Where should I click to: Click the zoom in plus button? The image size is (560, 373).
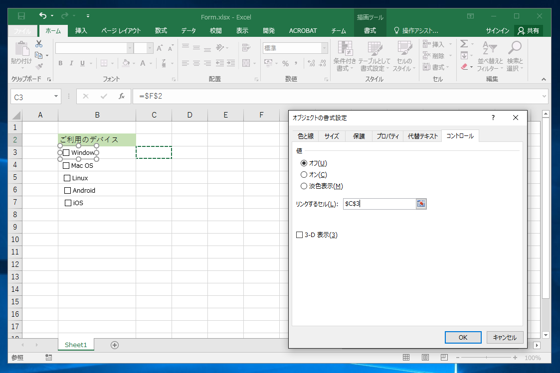click(515, 357)
